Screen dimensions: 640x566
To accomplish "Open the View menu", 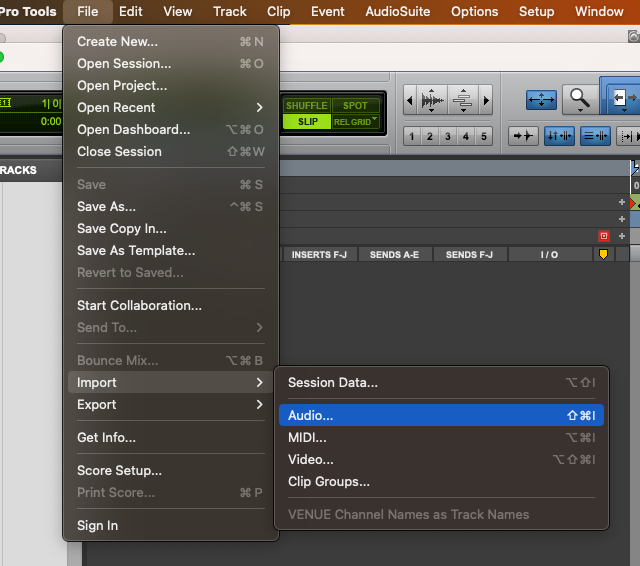I will coord(178,11).
